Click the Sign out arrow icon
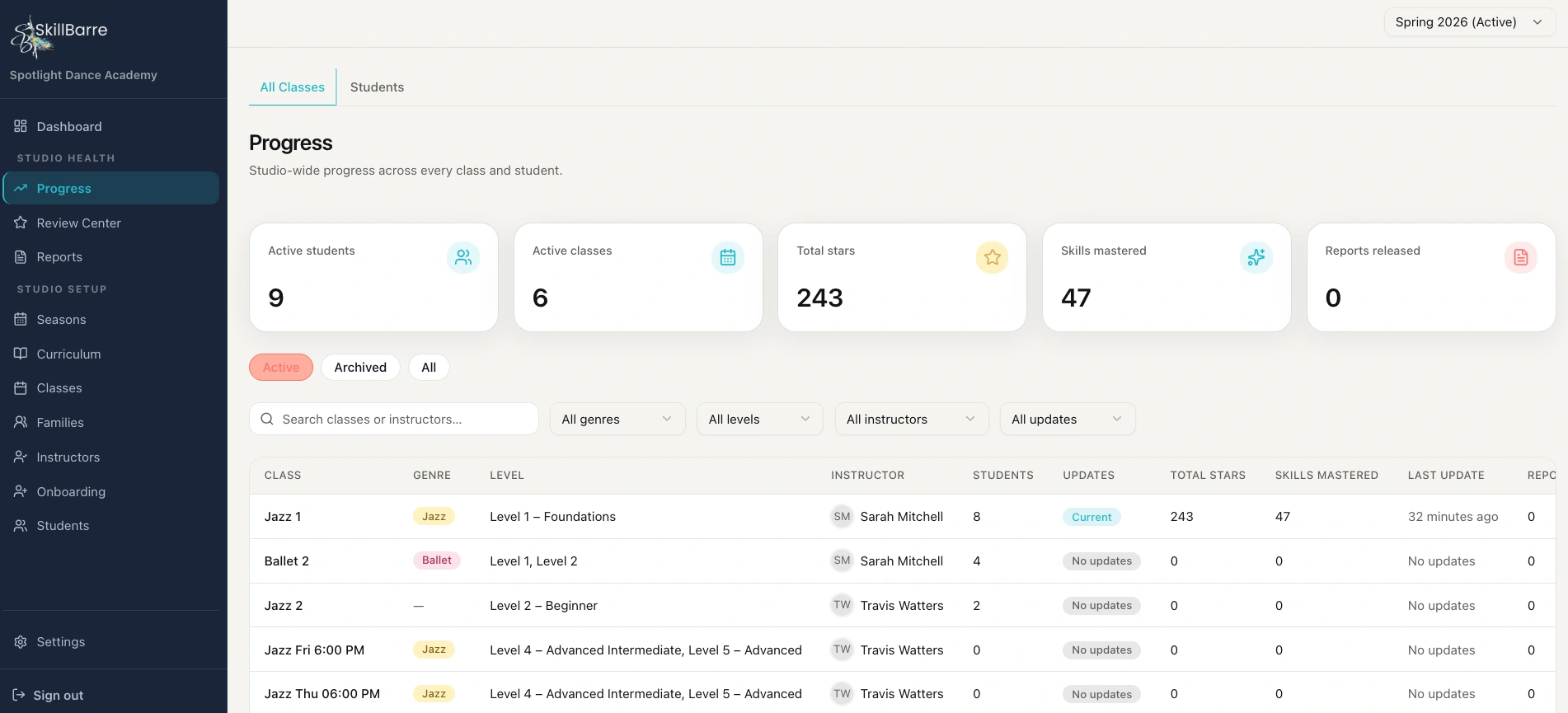The image size is (1568, 713). (19, 695)
